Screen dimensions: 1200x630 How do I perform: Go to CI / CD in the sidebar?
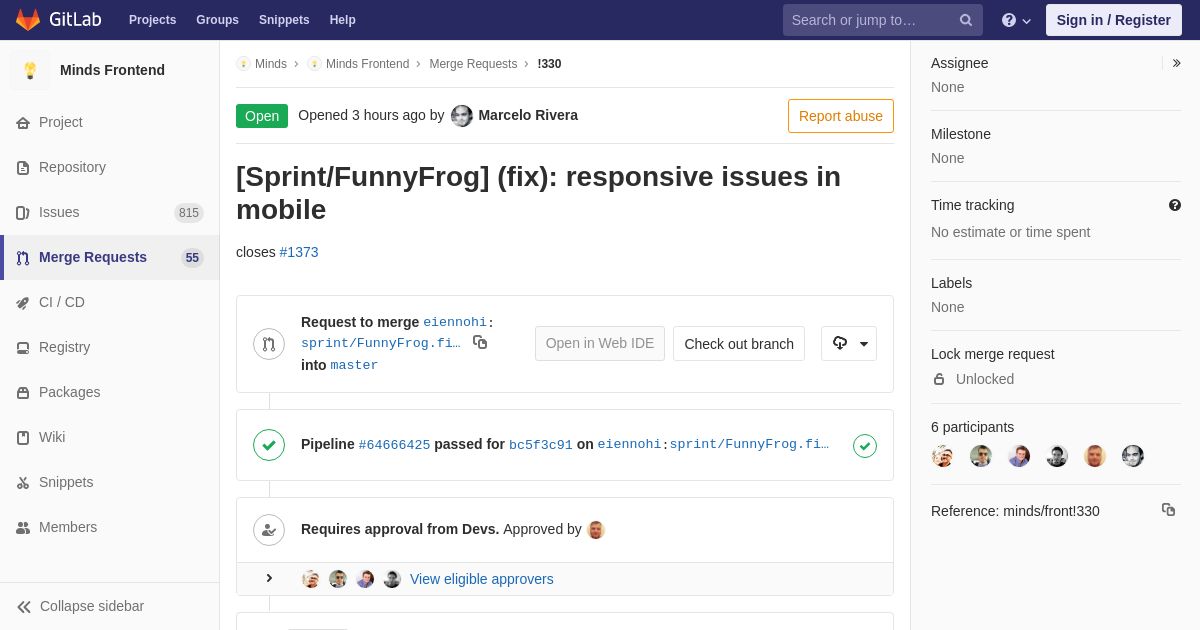[62, 302]
